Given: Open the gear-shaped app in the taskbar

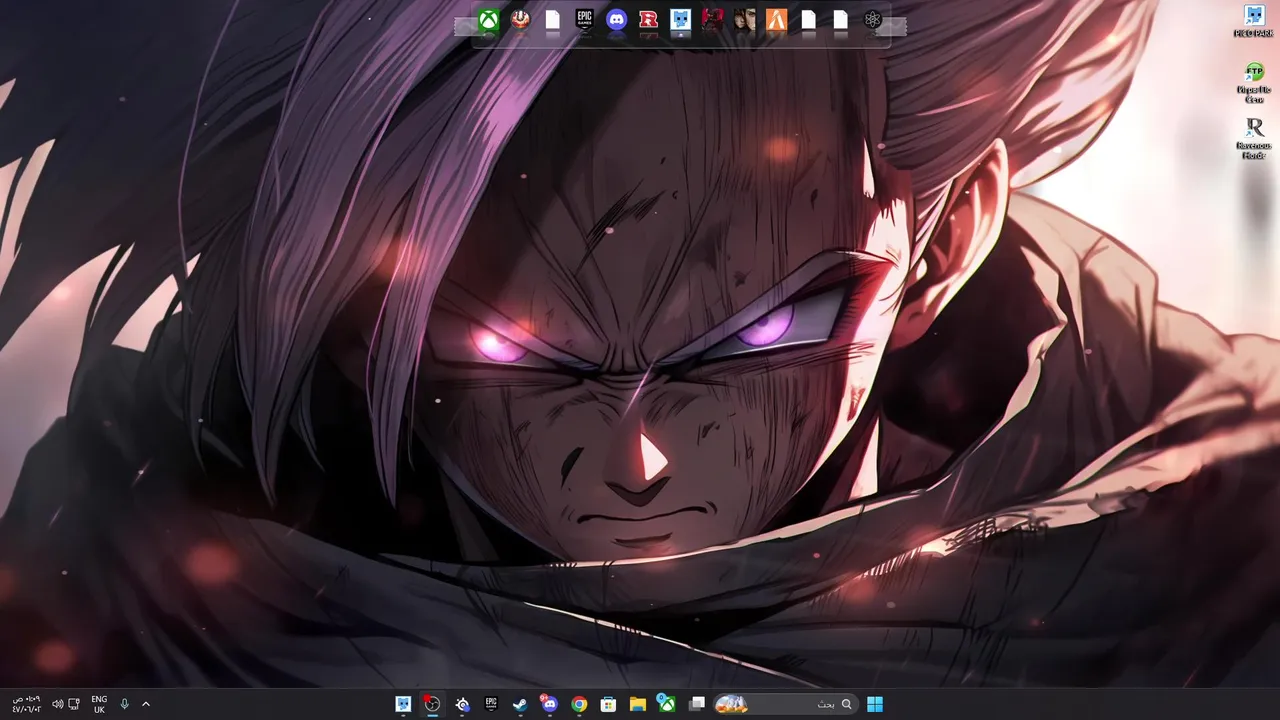Looking at the screenshot, I should click(x=462, y=704).
